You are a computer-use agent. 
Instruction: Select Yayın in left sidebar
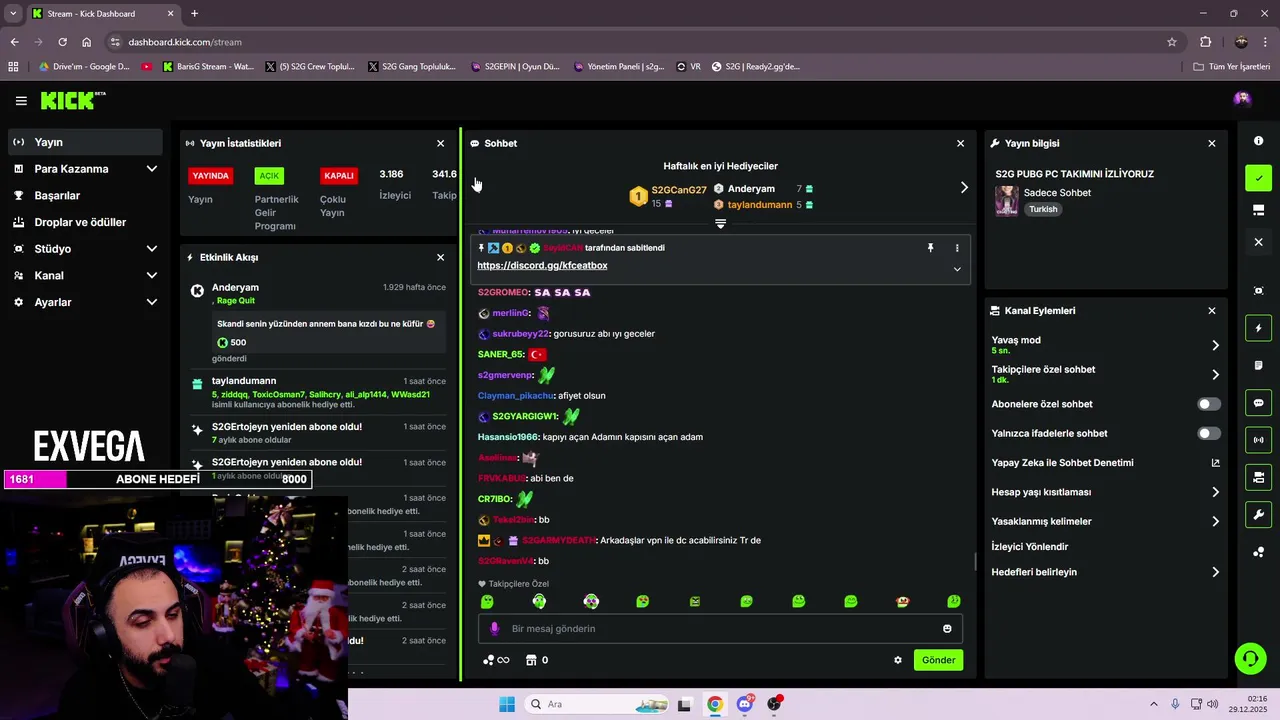point(85,142)
